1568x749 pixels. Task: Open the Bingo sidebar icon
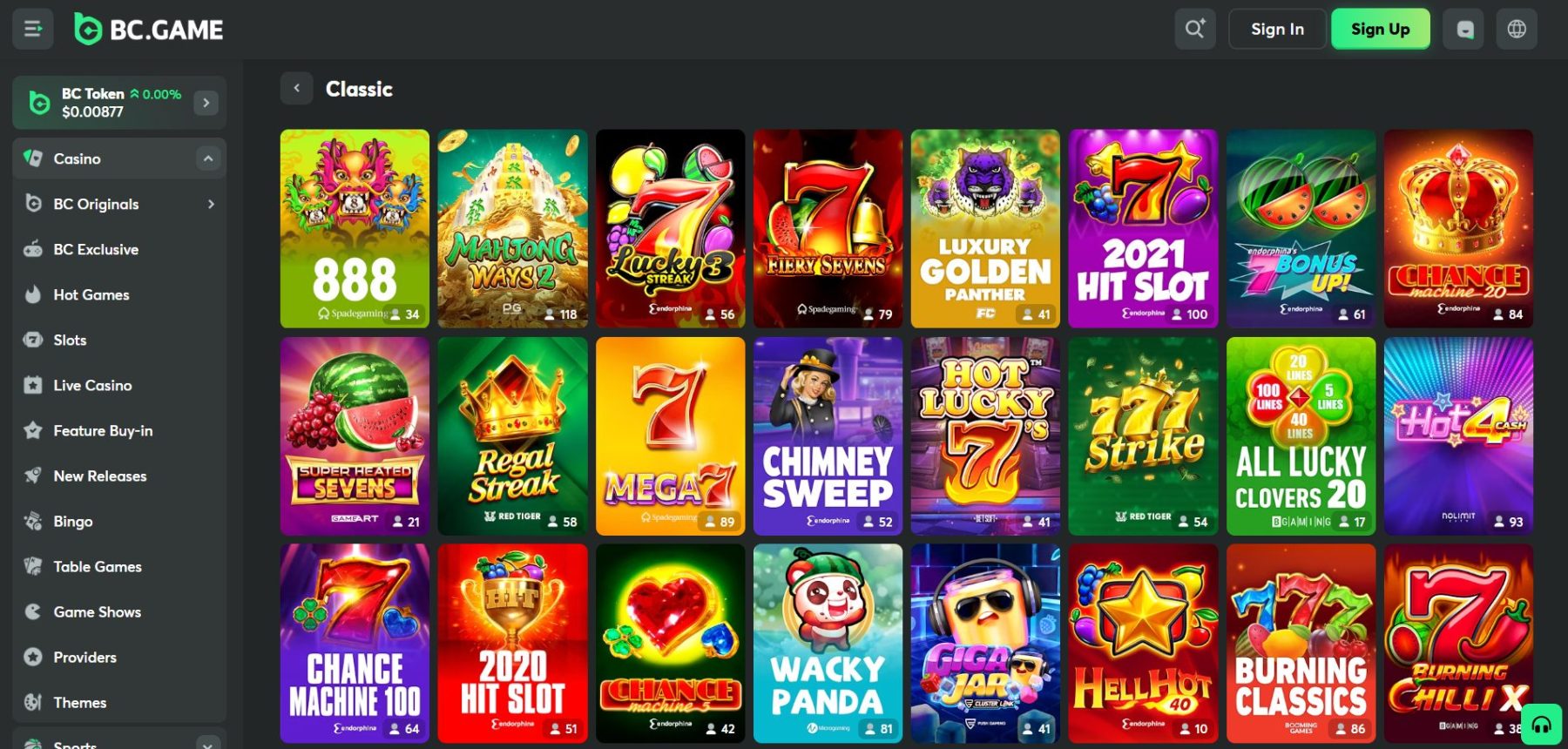tap(33, 521)
